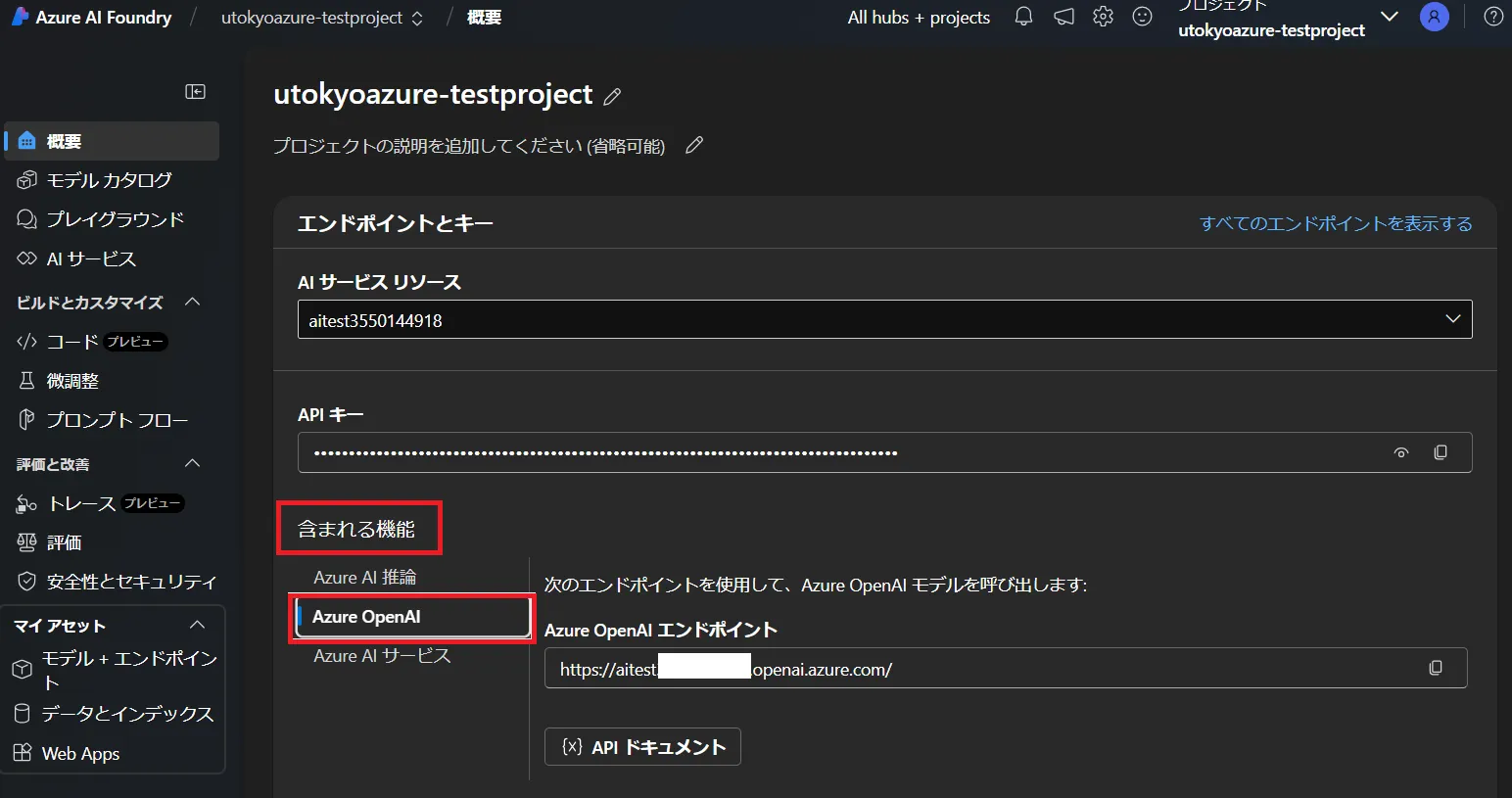Open the notifications bell icon
This screenshot has height=798, width=1512.
point(1023,17)
